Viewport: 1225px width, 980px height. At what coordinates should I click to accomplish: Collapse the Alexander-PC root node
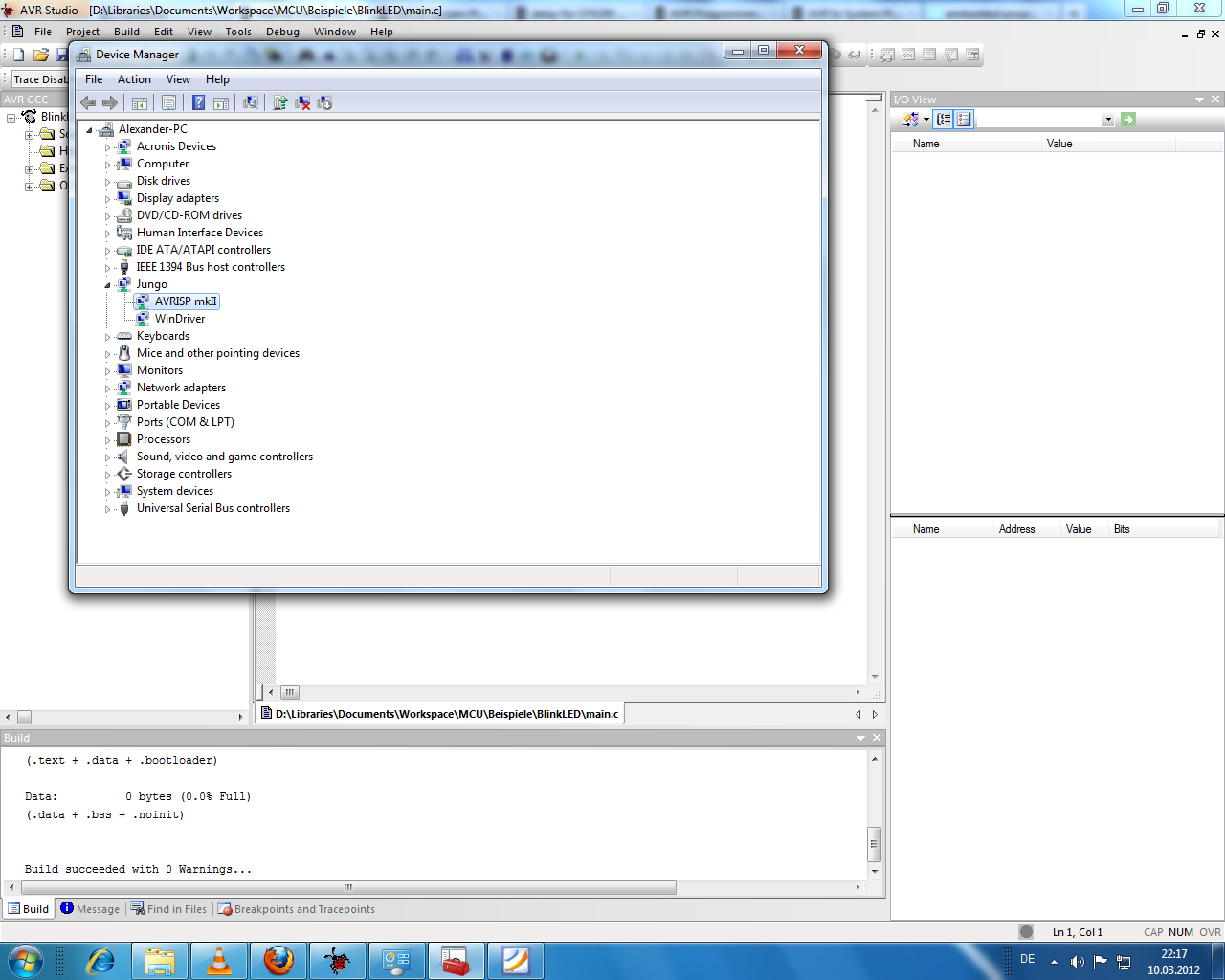point(90,130)
